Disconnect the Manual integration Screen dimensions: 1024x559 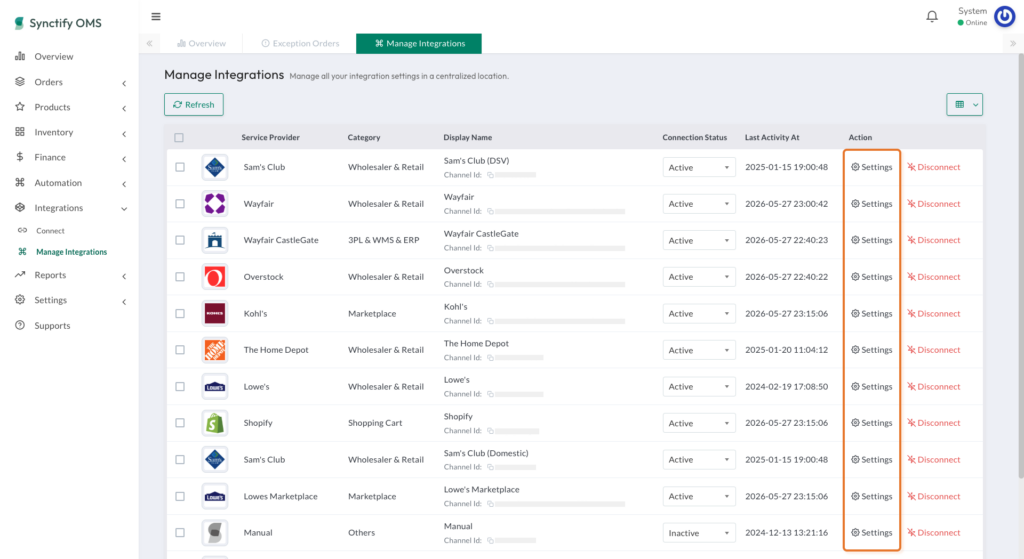pos(934,533)
